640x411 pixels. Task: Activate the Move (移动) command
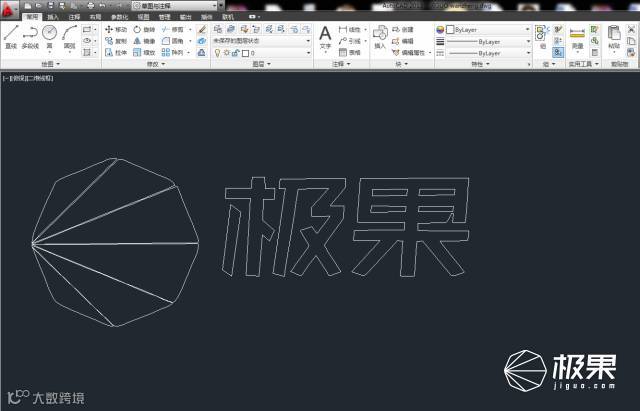[116, 29]
